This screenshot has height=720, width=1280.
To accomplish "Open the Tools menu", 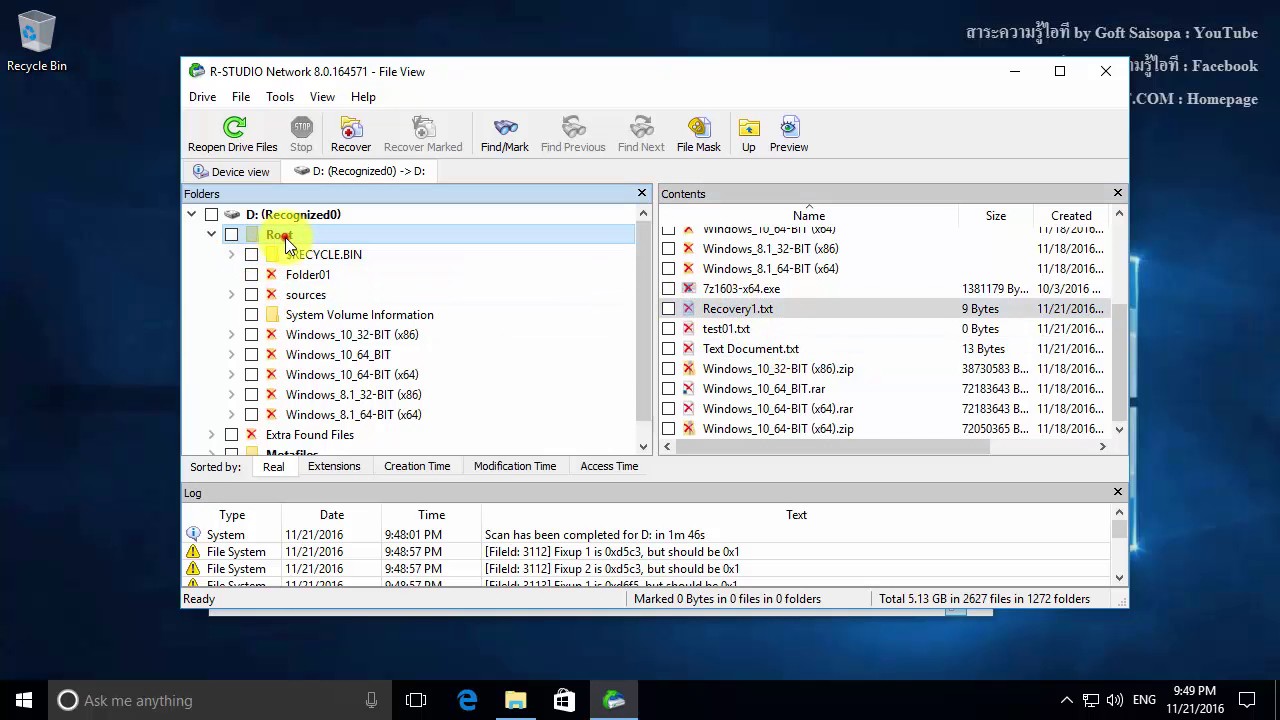I will click(x=280, y=96).
